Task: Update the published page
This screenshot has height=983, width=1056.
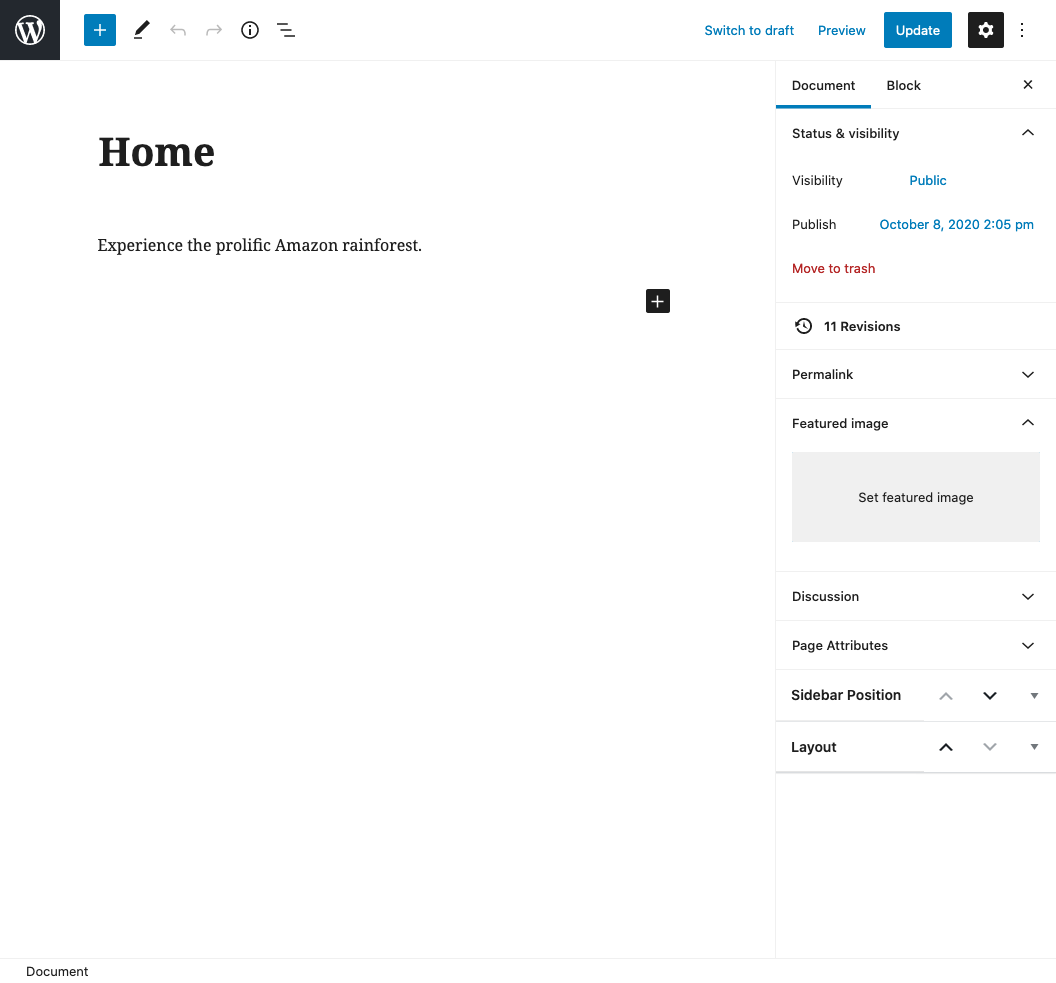Action: tap(917, 30)
